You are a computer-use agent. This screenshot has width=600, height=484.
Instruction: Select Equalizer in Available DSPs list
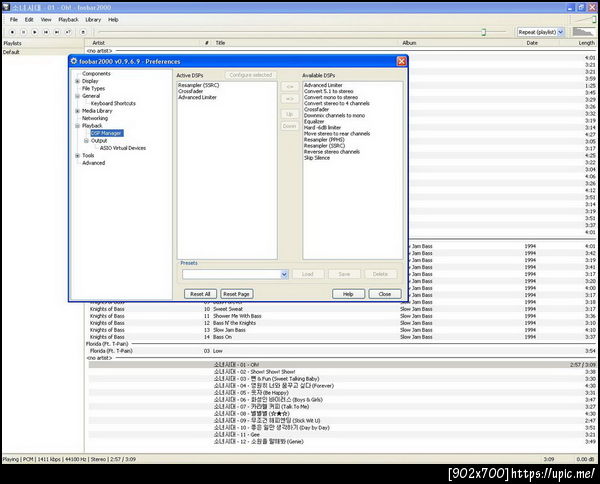click(314, 122)
